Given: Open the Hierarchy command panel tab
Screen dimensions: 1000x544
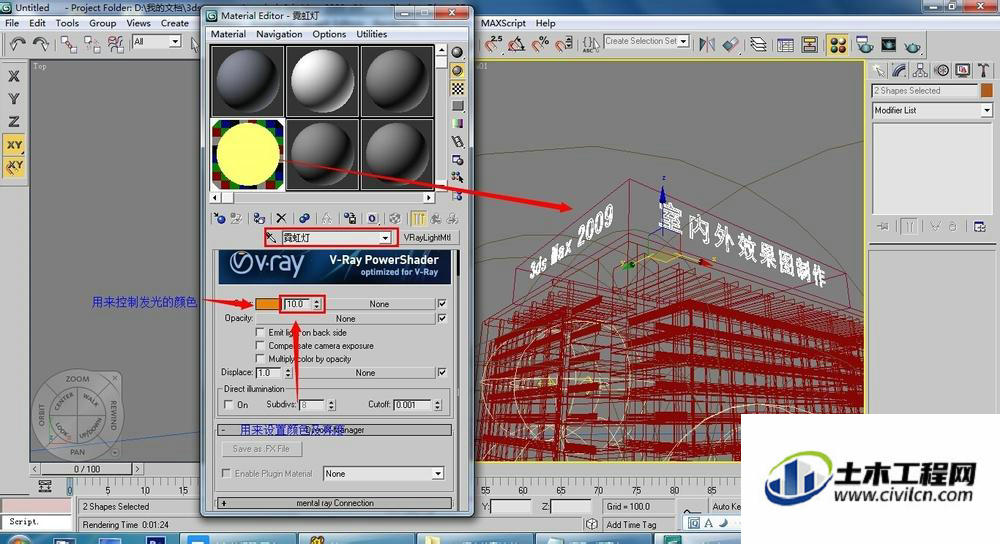Looking at the screenshot, I should [x=920, y=70].
